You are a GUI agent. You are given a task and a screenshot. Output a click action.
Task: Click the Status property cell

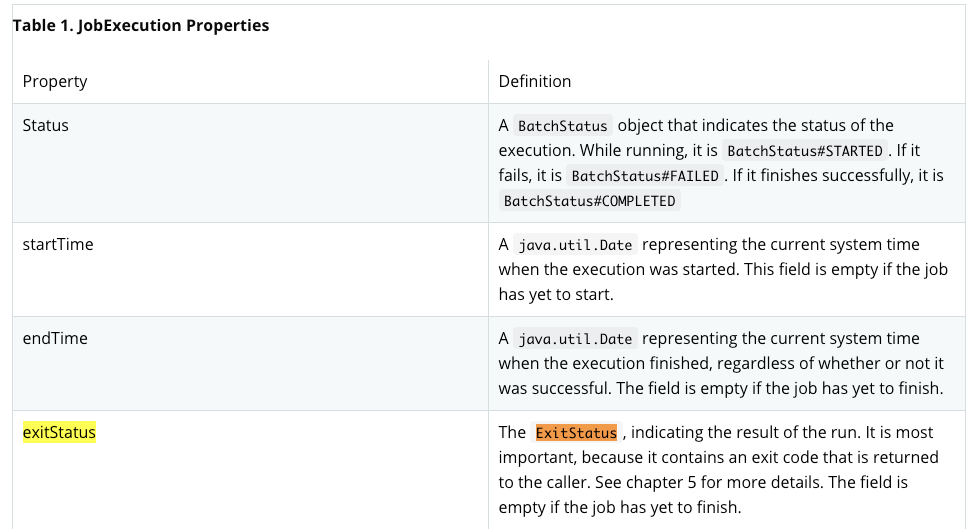pyautogui.click(x=250, y=163)
